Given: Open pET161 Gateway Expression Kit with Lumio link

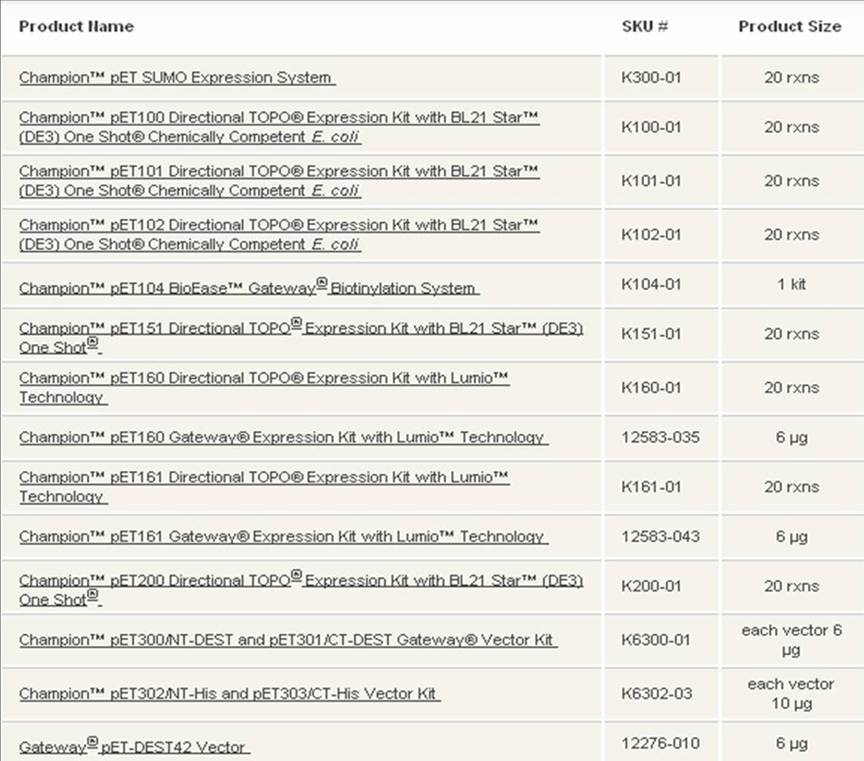Looking at the screenshot, I should (x=282, y=537).
